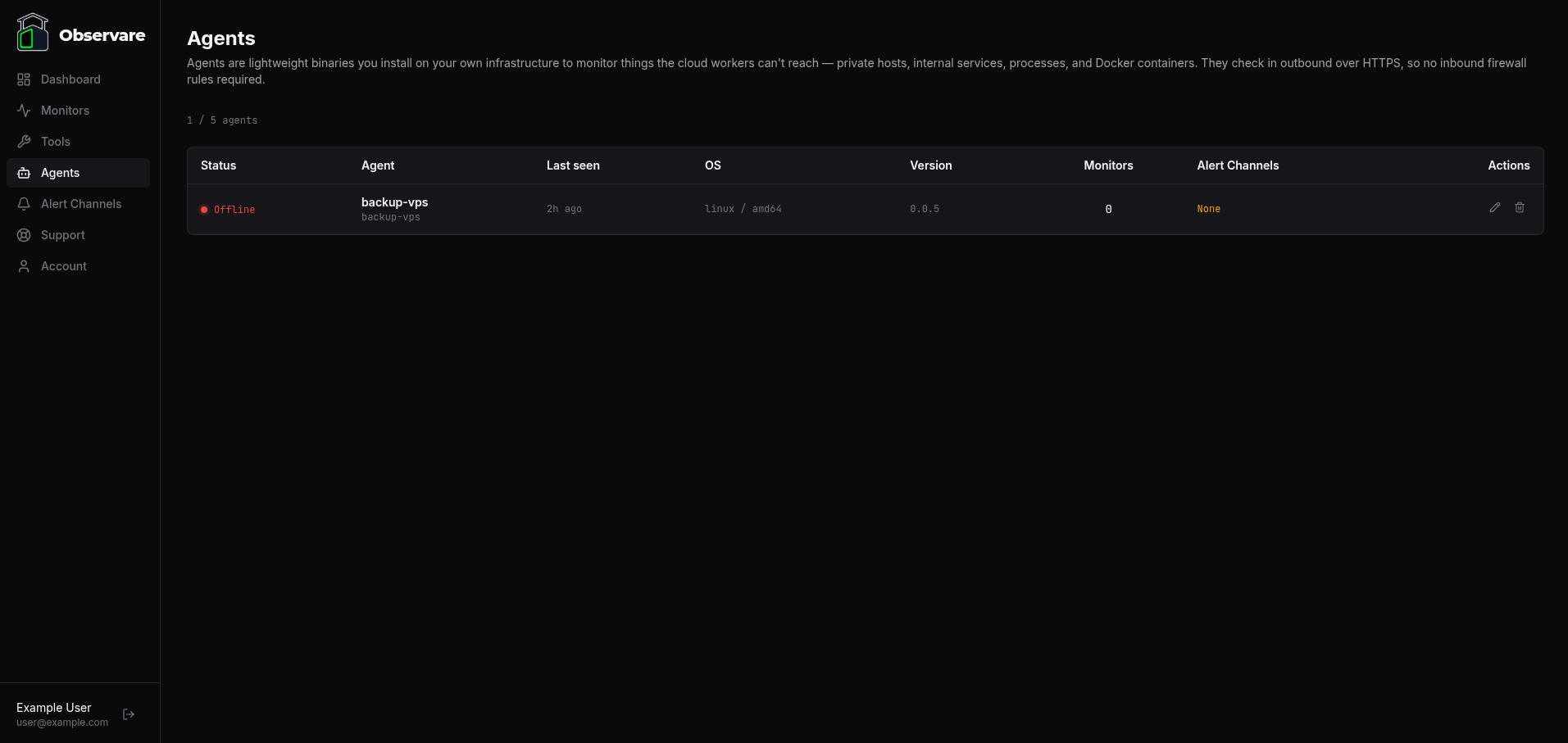The height and width of the screenshot is (743, 1568).
Task: Click the Support life-ring icon
Action: [x=23, y=235]
